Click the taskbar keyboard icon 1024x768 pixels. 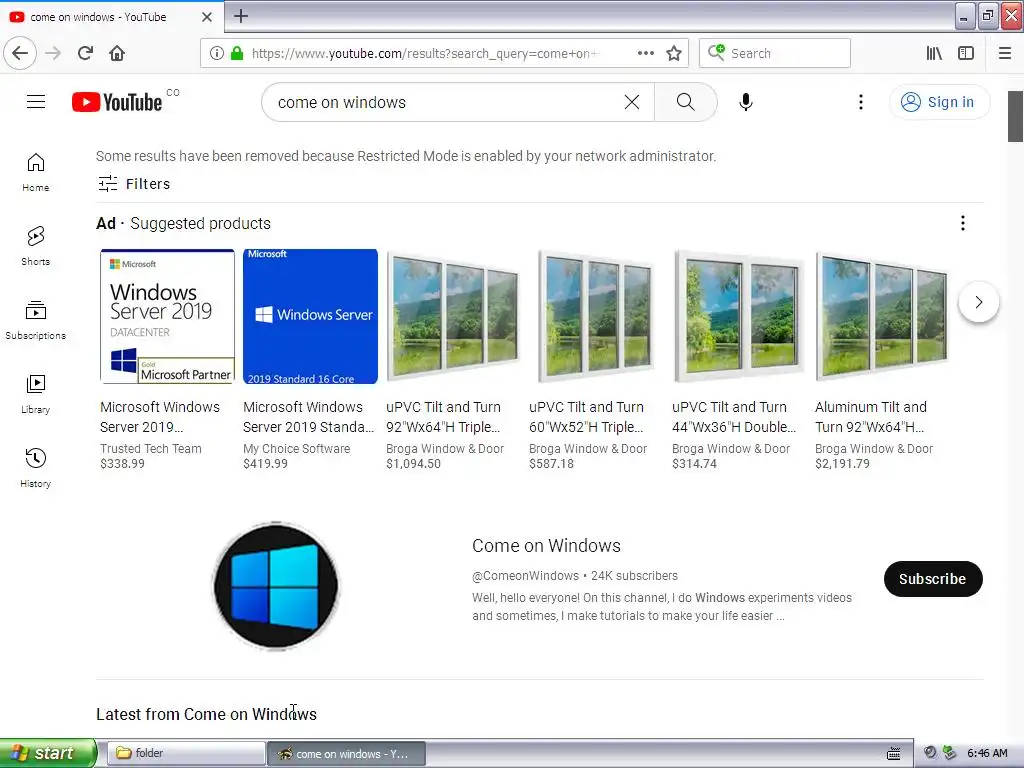pyautogui.click(x=893, y=754)
